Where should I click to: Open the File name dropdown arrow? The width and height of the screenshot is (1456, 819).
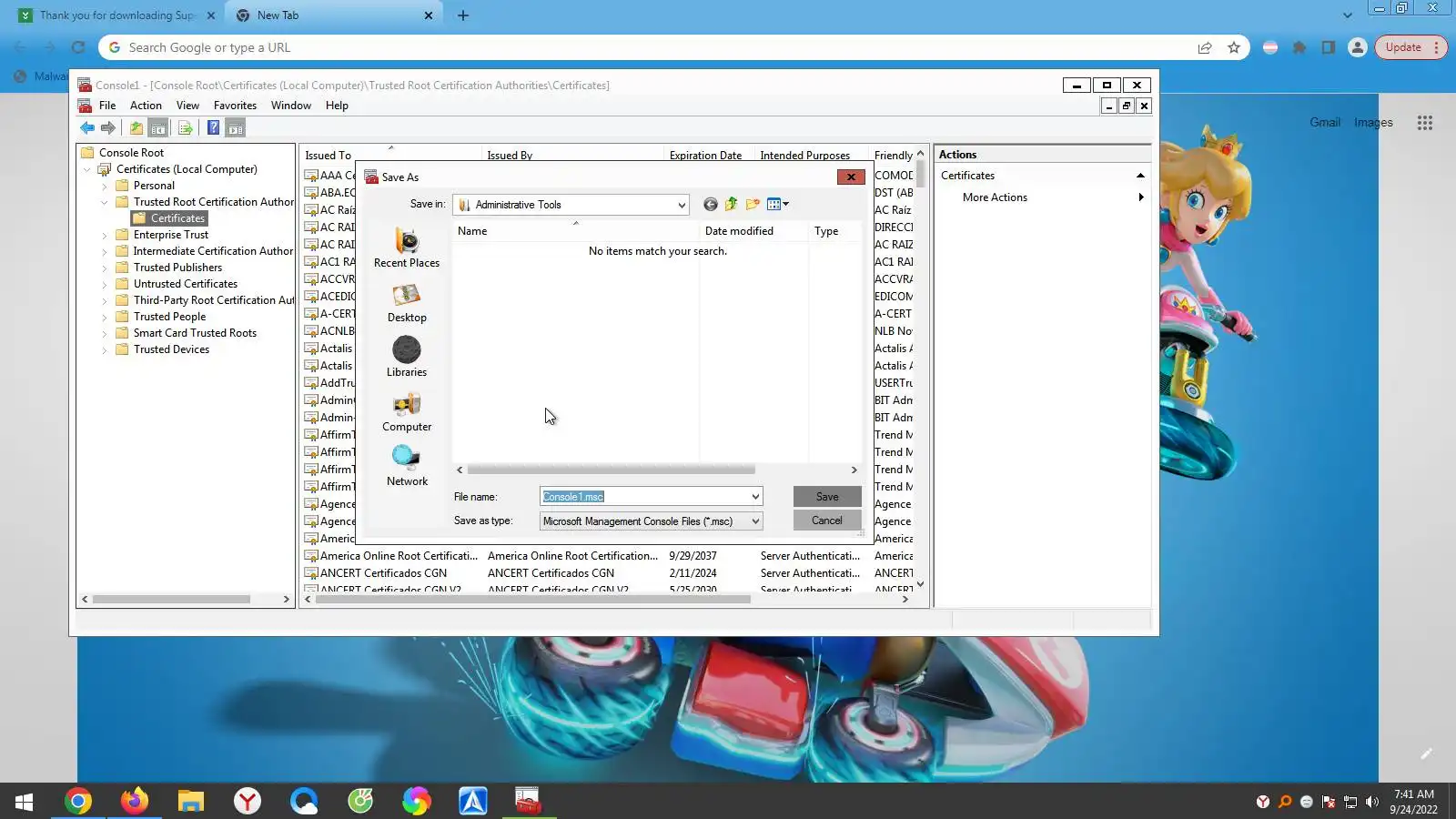[x=755, y=497]
